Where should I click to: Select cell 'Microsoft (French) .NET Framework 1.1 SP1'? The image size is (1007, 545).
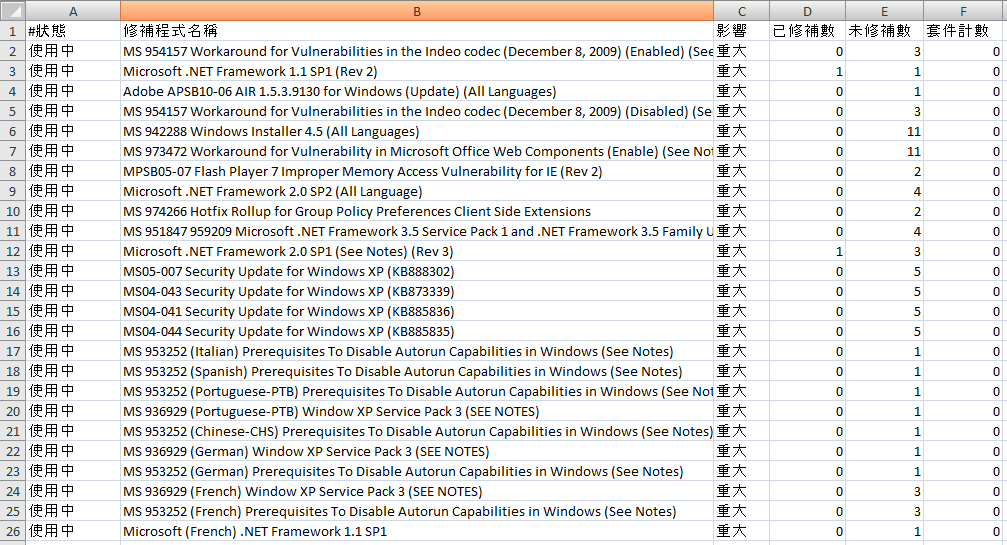point(417,531)
